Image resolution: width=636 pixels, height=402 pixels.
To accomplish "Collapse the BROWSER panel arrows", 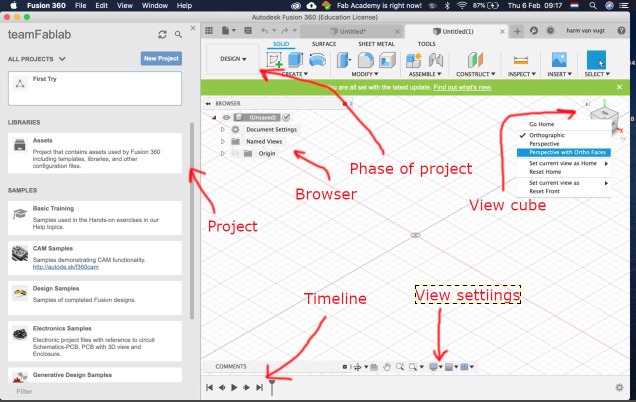I will tap(208, 104).
